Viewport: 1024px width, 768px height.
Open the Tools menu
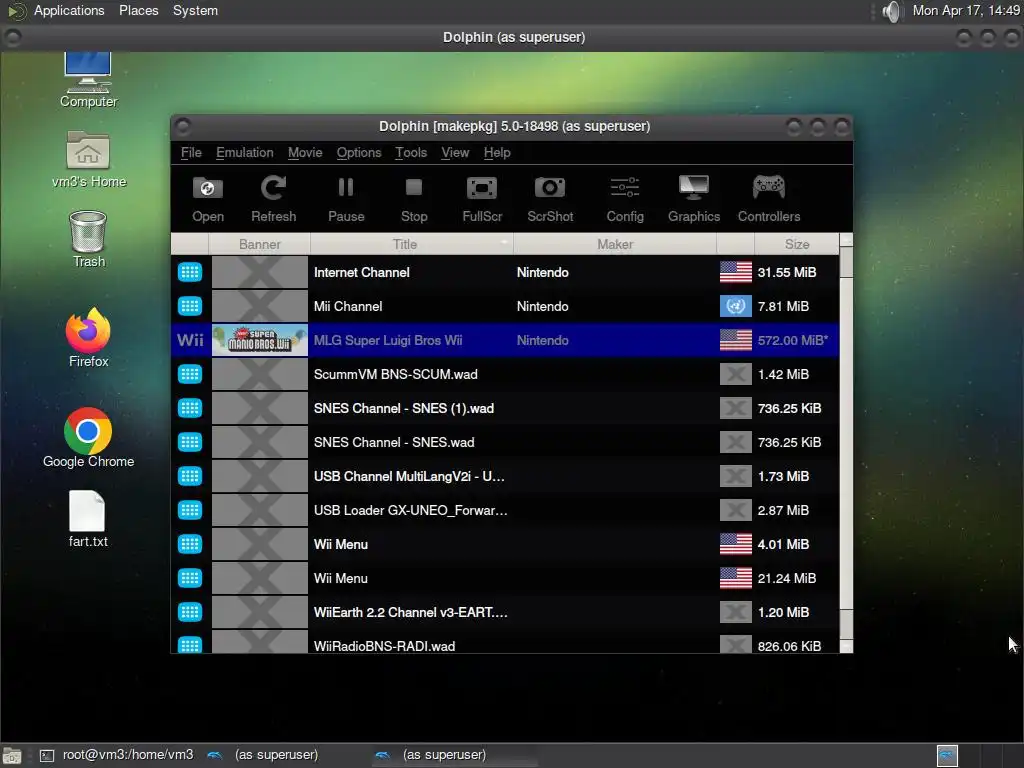411,152
